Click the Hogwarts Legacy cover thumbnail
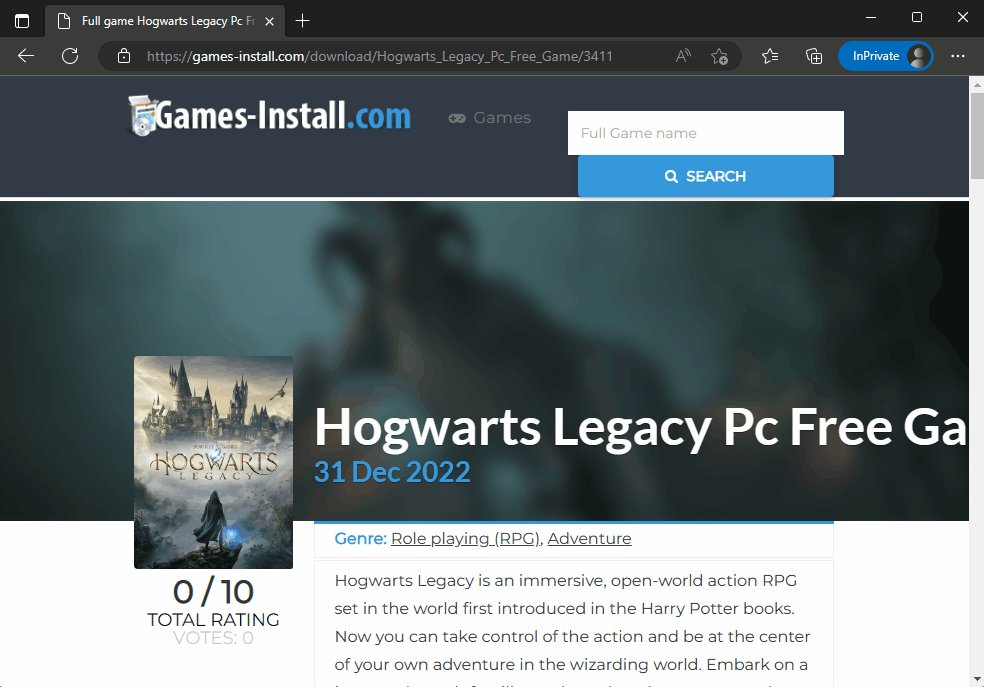The width and height of the screenshot is (984, 687). click(x=213, y=462)
